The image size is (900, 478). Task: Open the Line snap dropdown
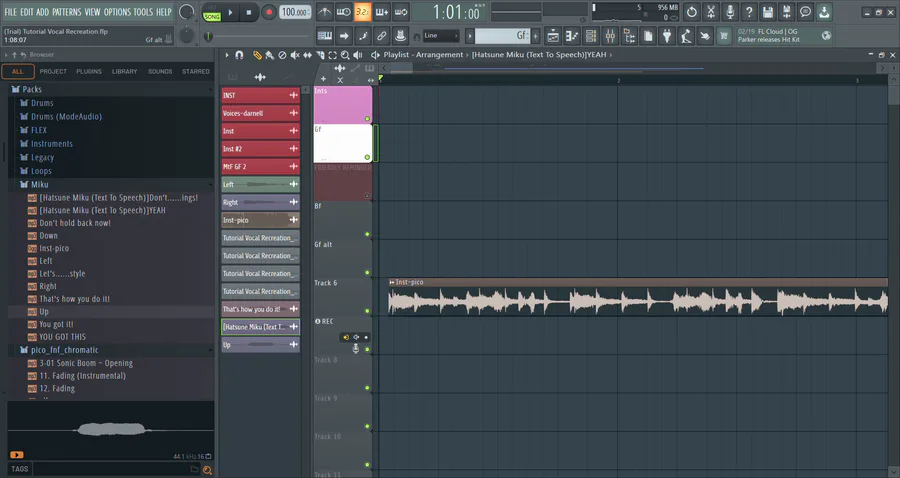pyautogui.click(x=441, y=36)
